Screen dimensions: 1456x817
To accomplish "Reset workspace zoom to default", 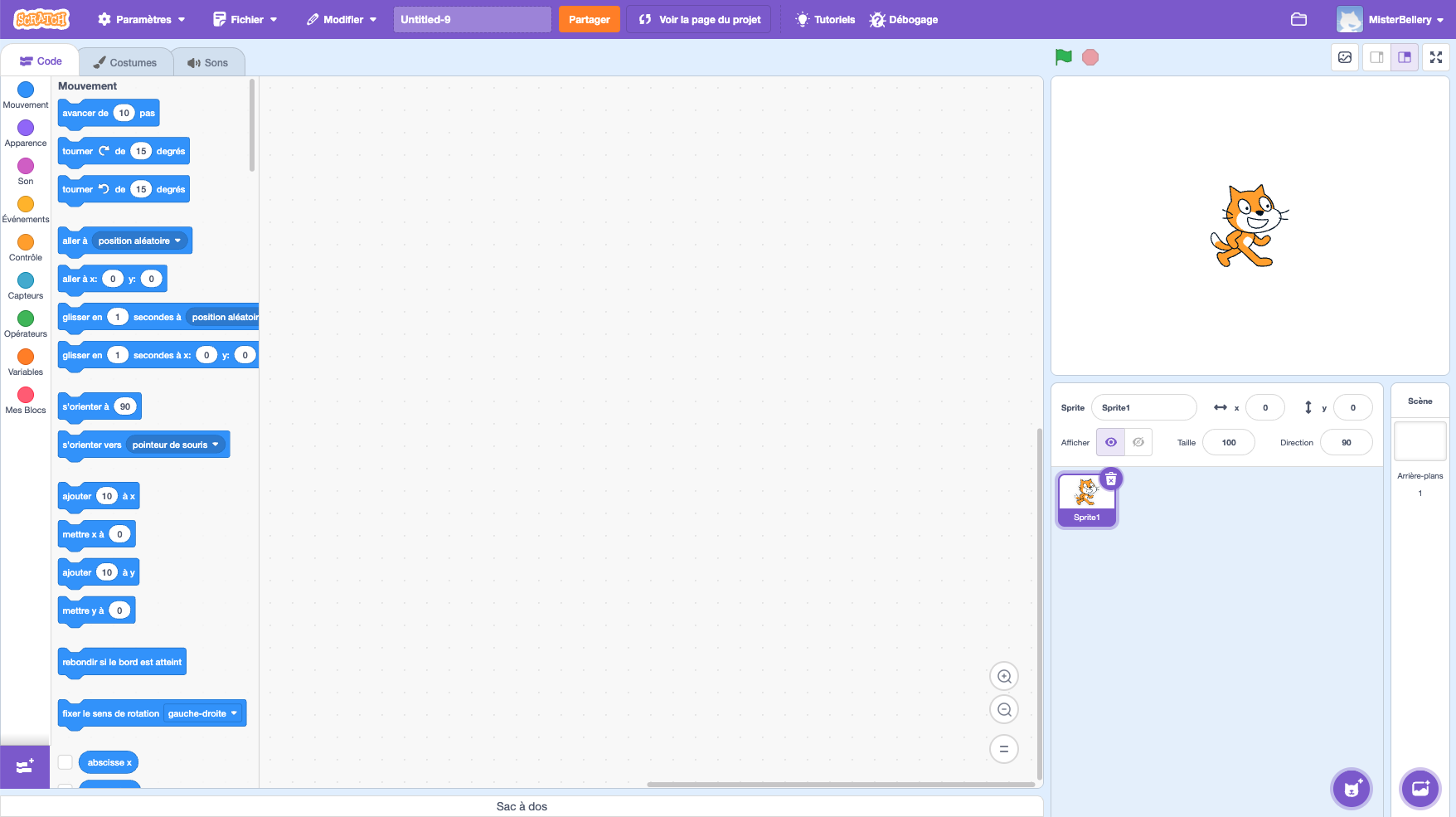I will click(x=1004, y=749).
